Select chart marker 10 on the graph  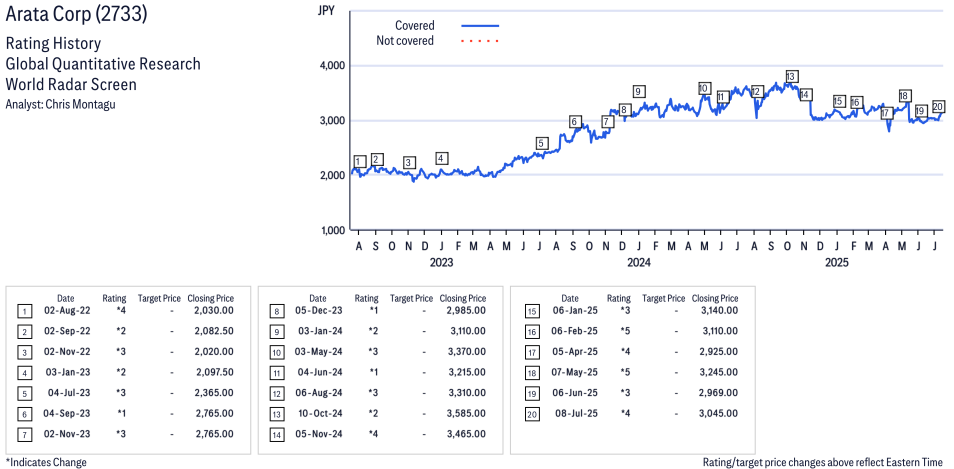coord(704,88)
